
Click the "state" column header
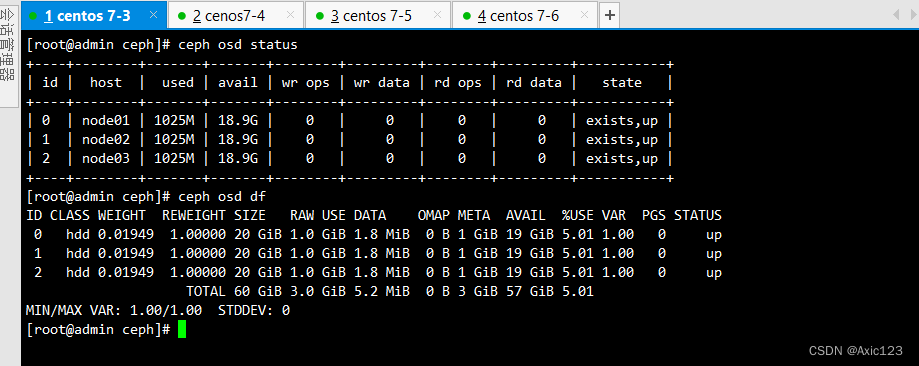click(622, 83)
